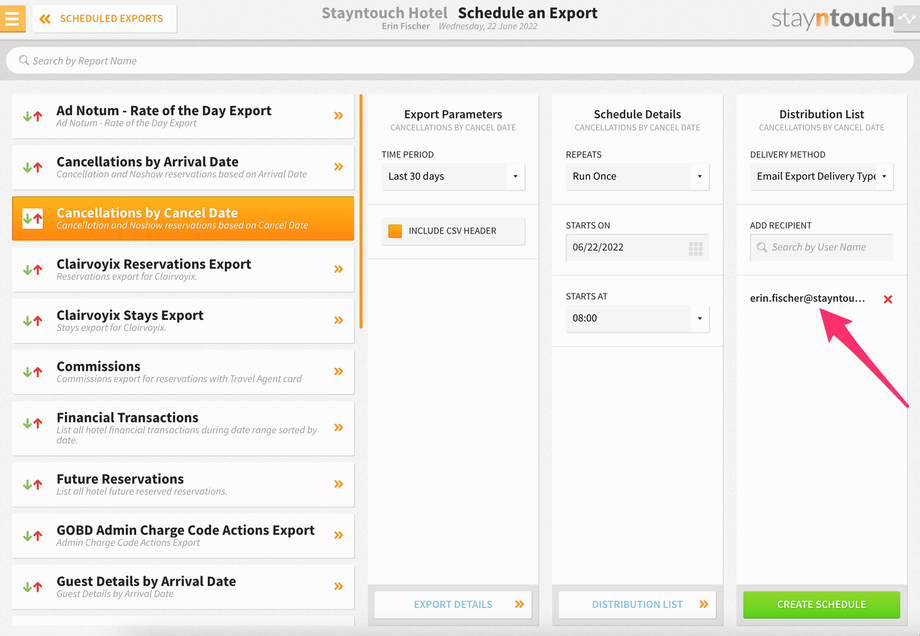Open the Delivery Method dropdown
The width and height of the screenshot is (920, 636).
(821, 176)
